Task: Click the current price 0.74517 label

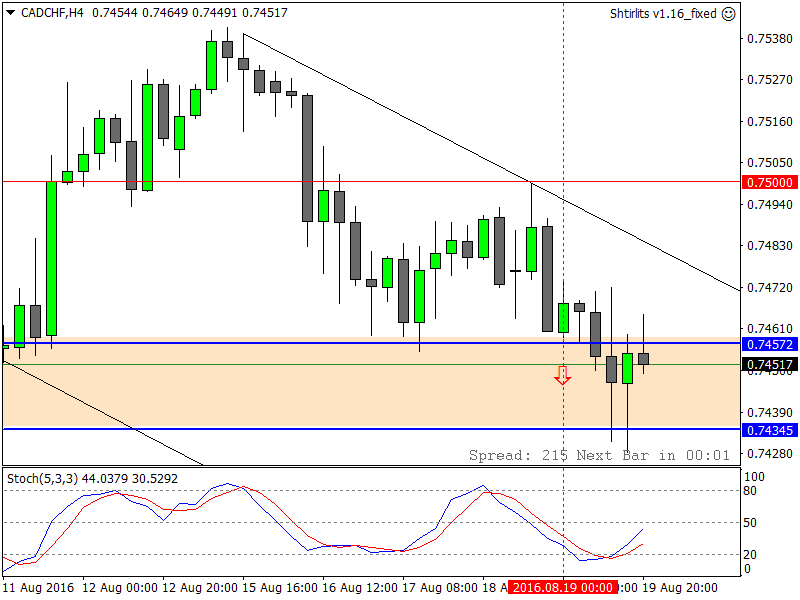Action: [x=769, y=364]
